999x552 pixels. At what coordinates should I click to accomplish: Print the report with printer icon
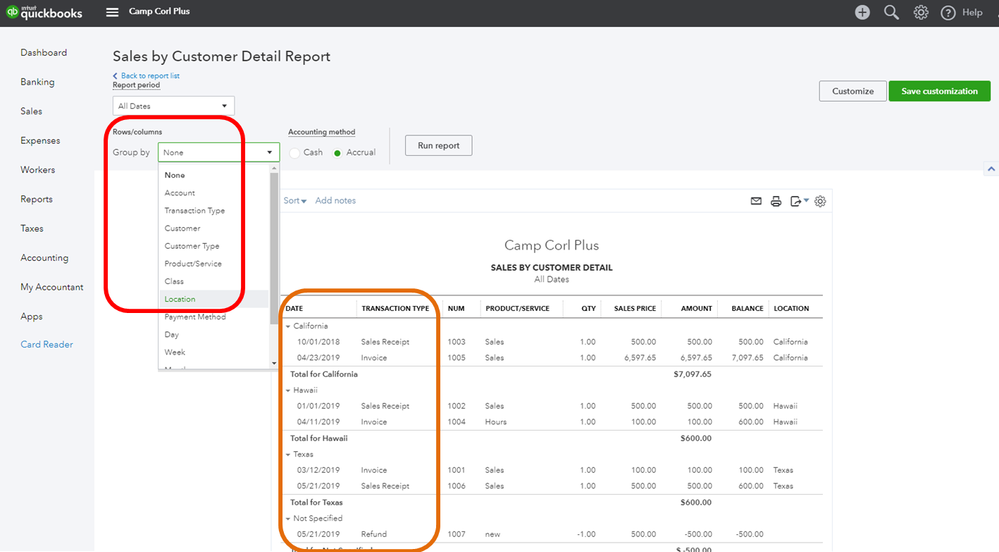[x=776, y=201]
